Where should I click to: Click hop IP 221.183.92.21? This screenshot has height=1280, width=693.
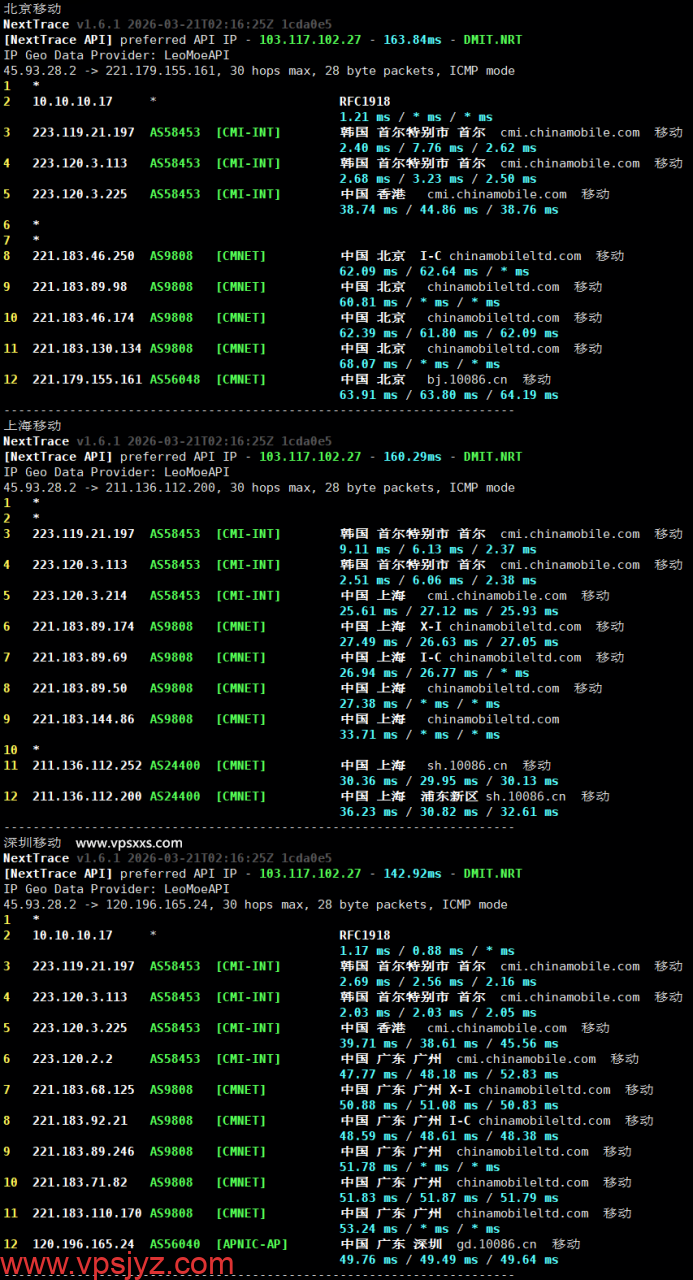click(x=80, y=1121)
